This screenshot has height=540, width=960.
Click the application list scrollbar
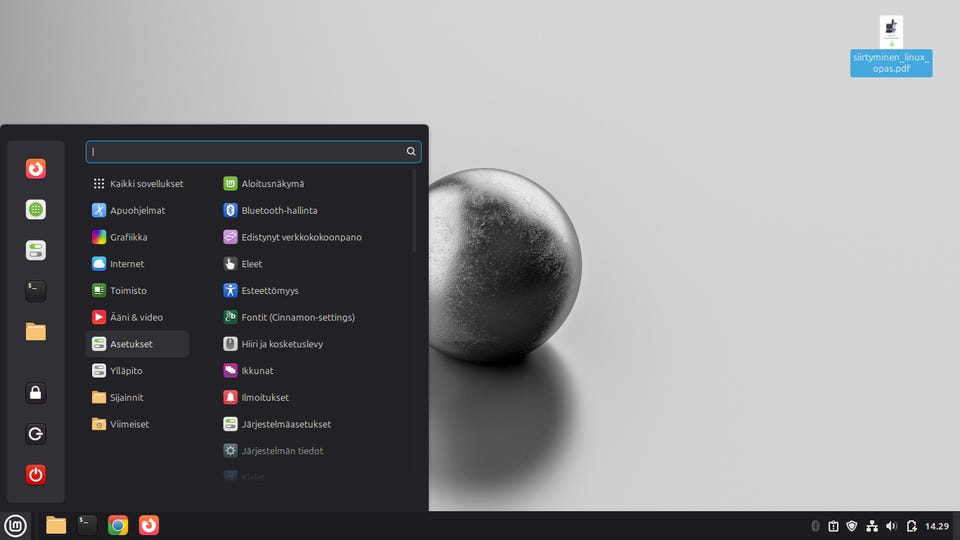point(414,211)
